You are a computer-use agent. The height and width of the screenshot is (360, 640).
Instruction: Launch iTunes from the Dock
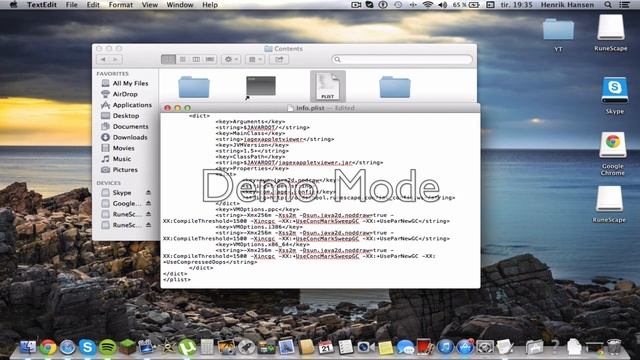[x=445, y=347]
